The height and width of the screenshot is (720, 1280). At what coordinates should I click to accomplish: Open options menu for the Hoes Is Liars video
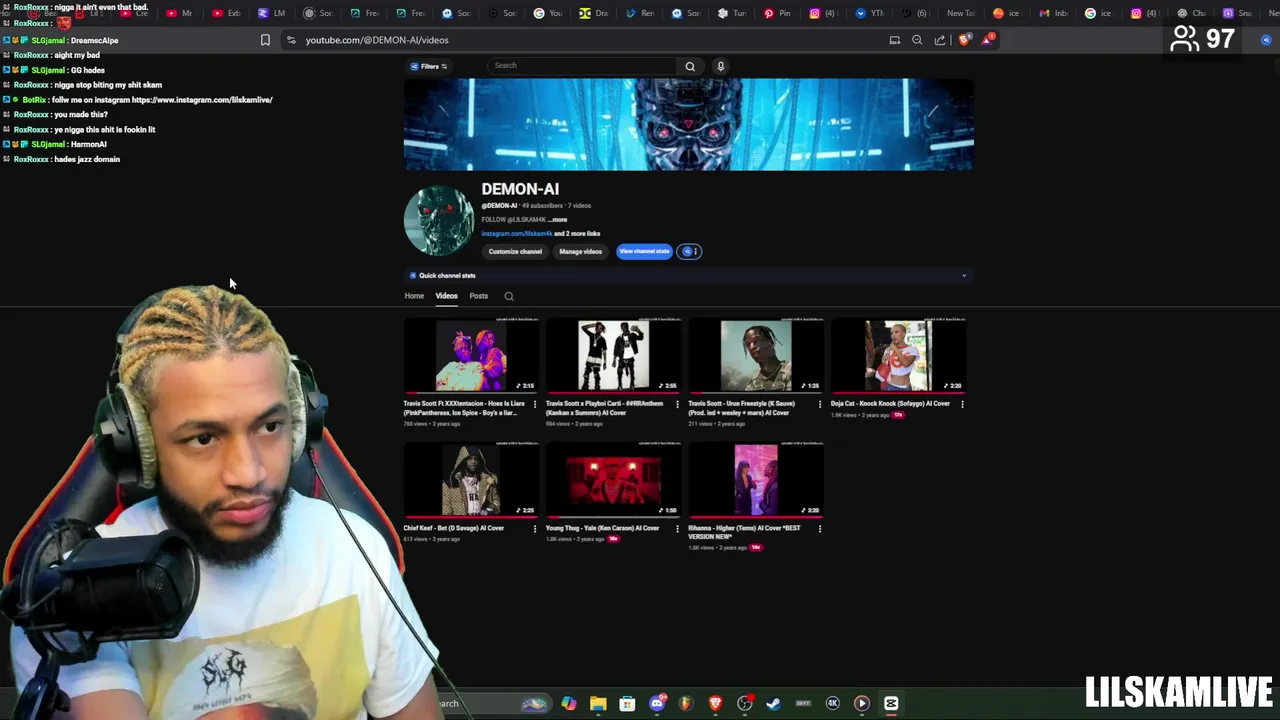(x=535, y=404)
